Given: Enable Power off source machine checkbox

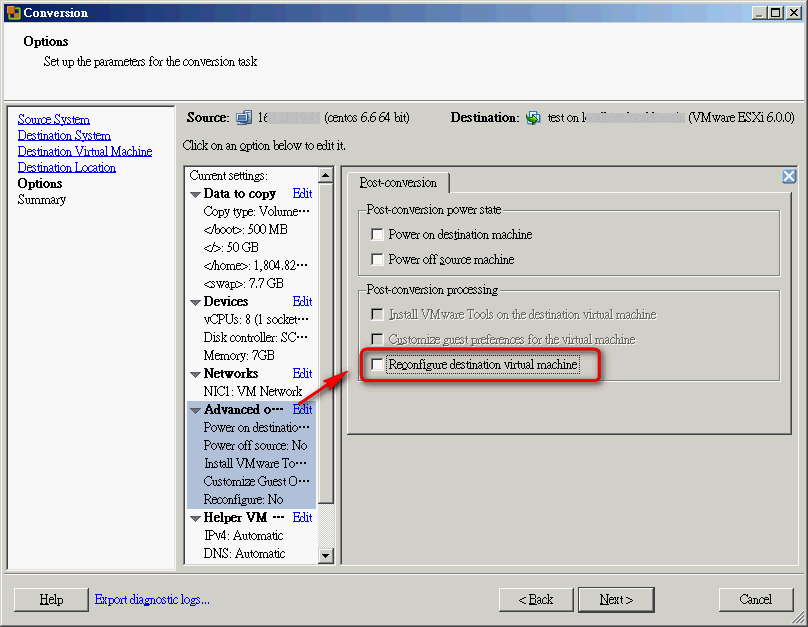Looking at the screenshot, I should pos(377,259).
